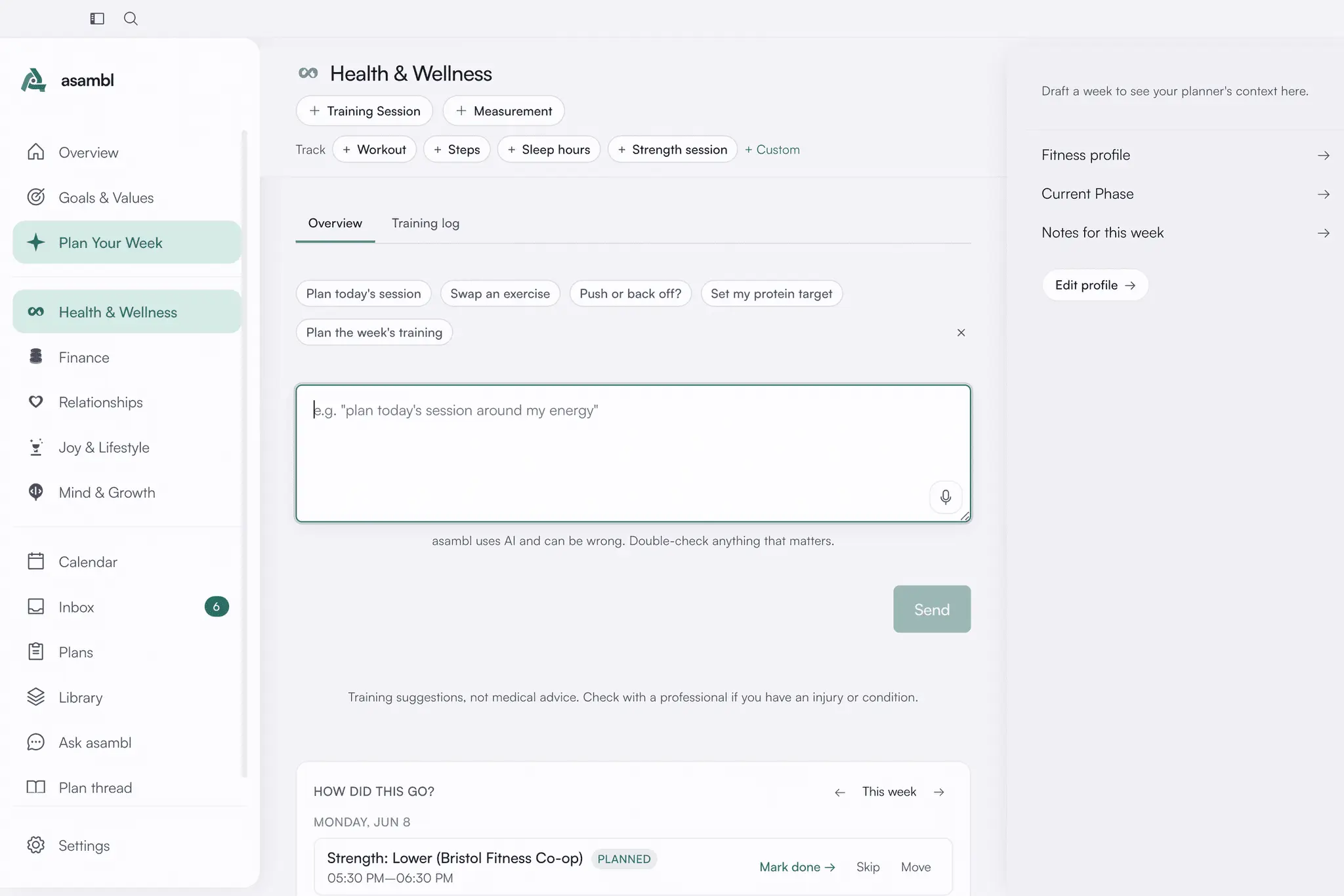The height and width of the screenshot is (896, 1344).
Task: Click the Health & Wellness page title
Action: point(411,73)
